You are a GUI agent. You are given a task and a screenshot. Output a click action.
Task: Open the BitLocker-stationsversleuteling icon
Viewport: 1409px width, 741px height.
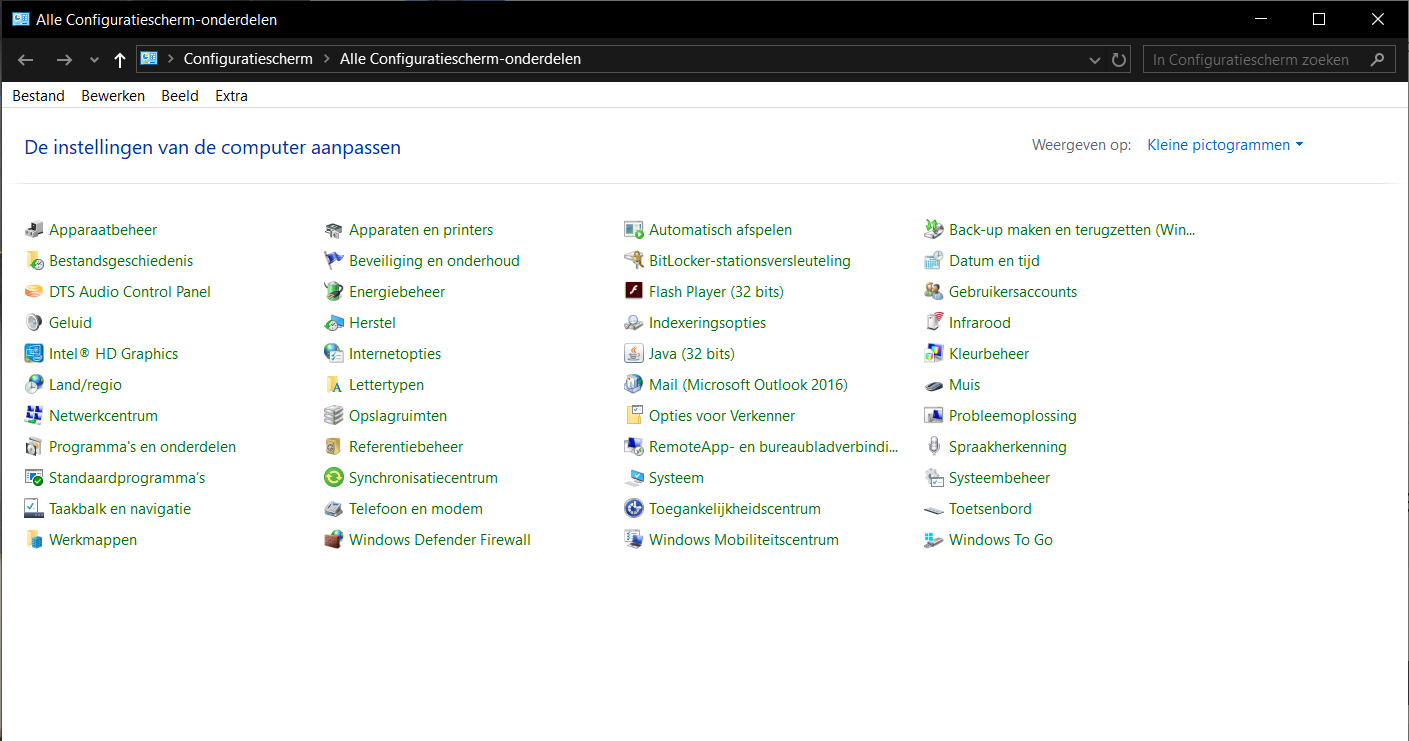tap(634, 261)
